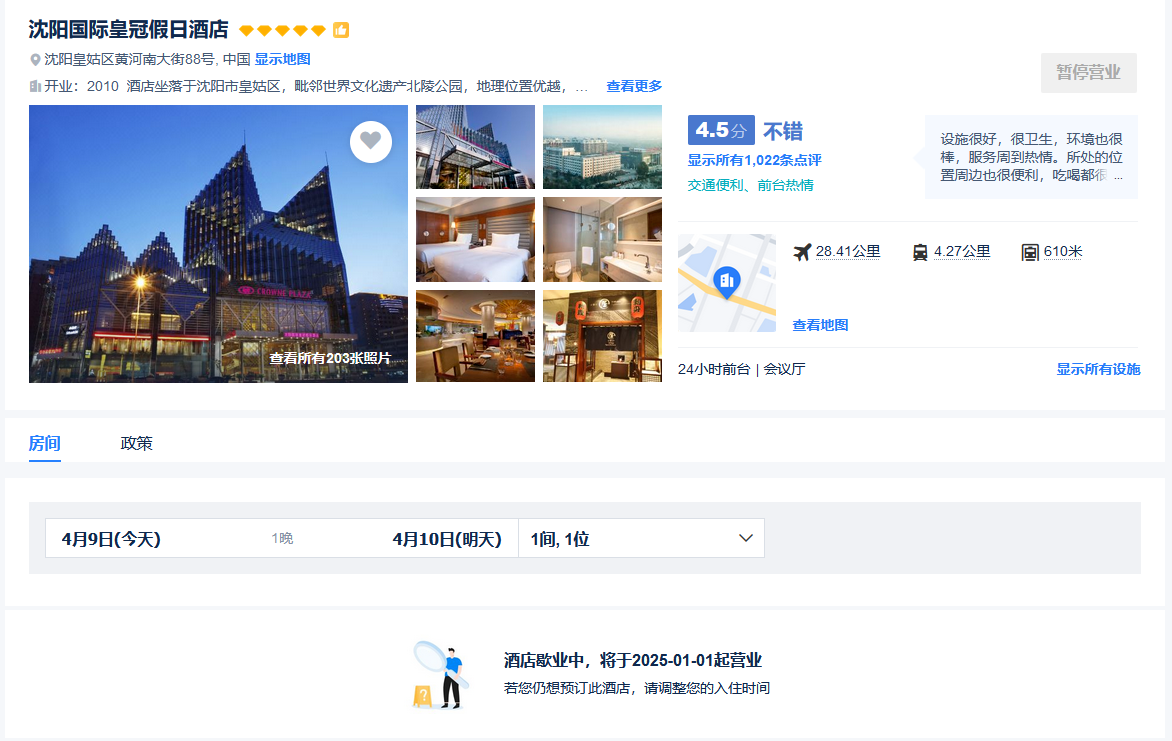Expand the truncated guest review bubble
Image resolution: width=1172 pixels, height=741 pixels.
[x=1118, y=176]
